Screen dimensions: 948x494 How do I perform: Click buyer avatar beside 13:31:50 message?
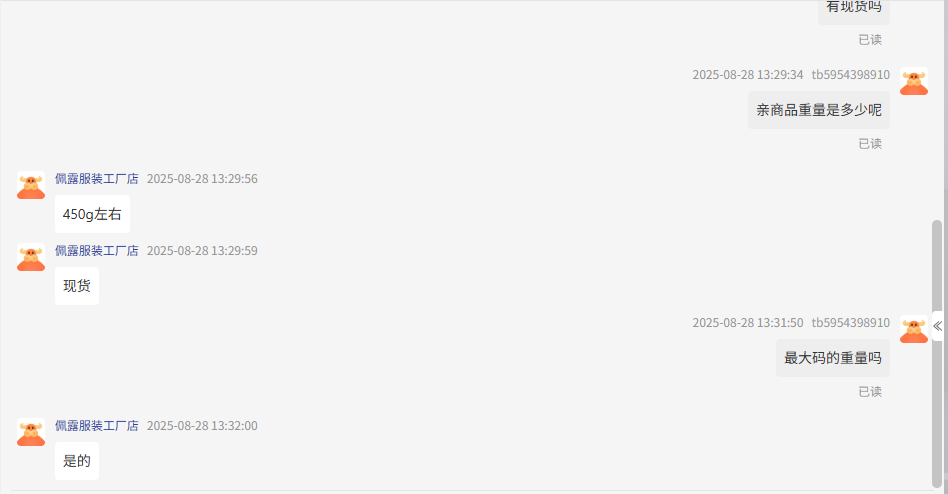click(914, 329)
